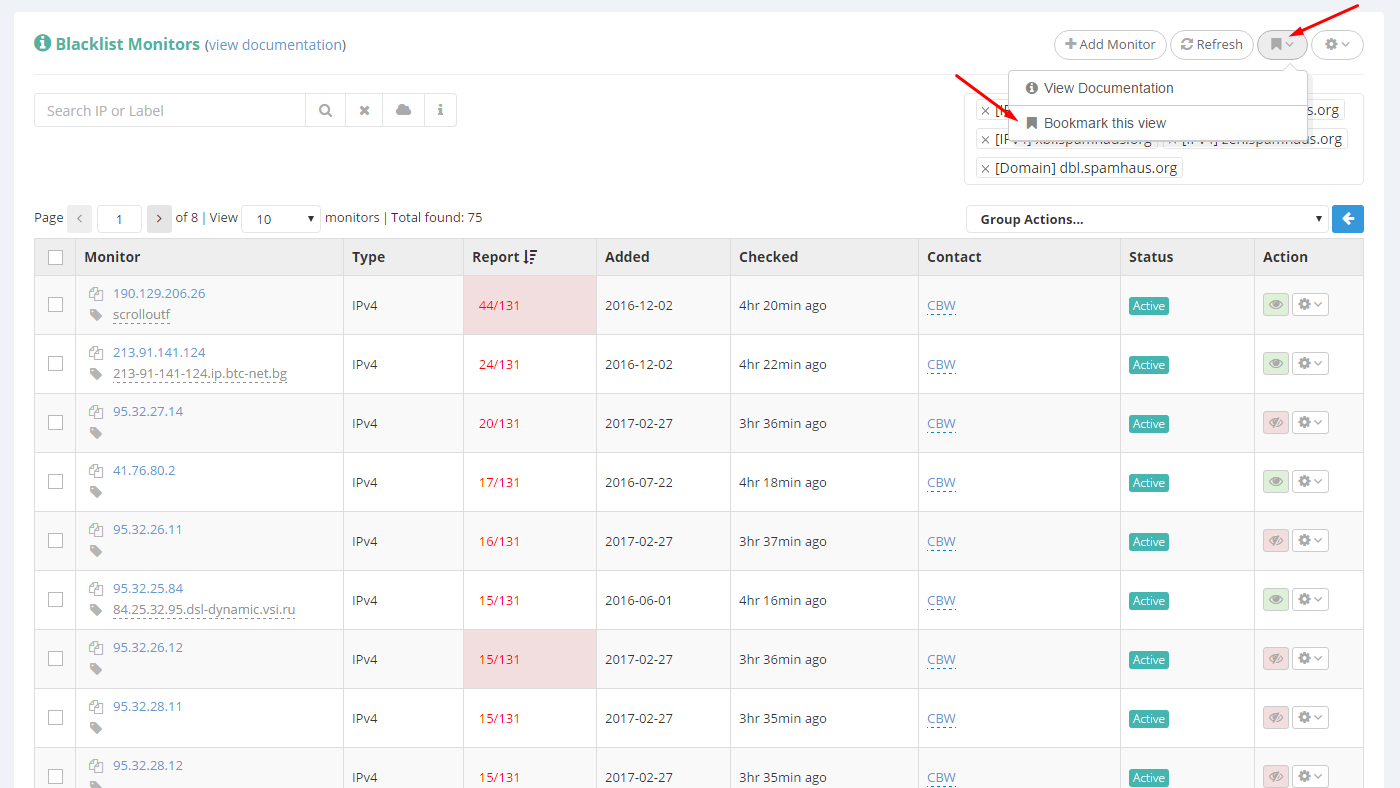
Task: Click CBW contact in the 213.91.141.124 row
Action: coord(941,364)
